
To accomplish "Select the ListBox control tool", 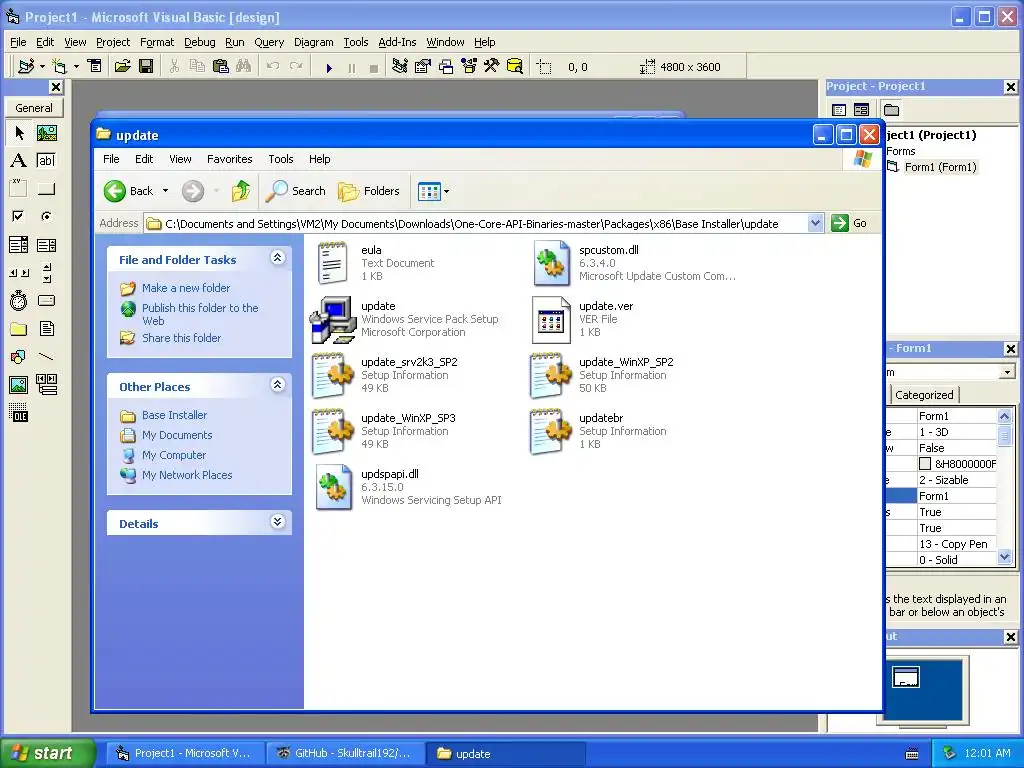I will tap(46, 245).
